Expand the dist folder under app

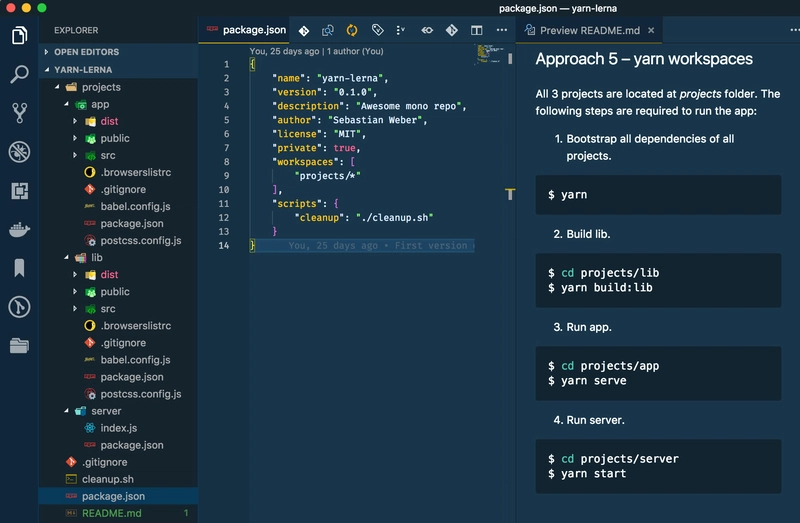[x=108, y=121]
